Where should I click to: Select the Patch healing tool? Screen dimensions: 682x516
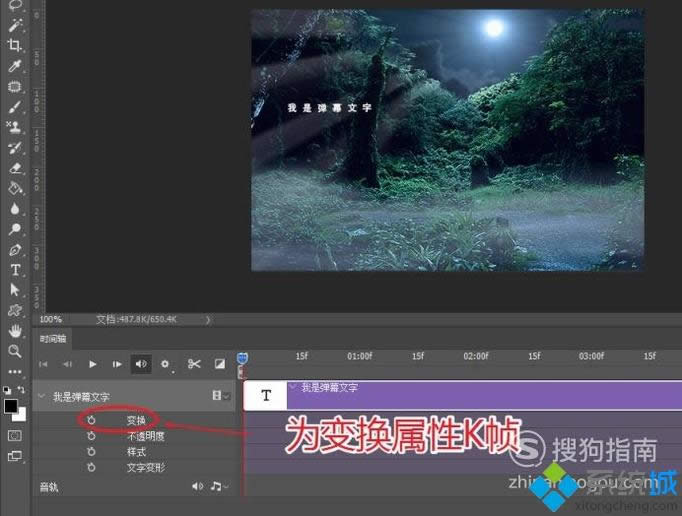(15, 87)
